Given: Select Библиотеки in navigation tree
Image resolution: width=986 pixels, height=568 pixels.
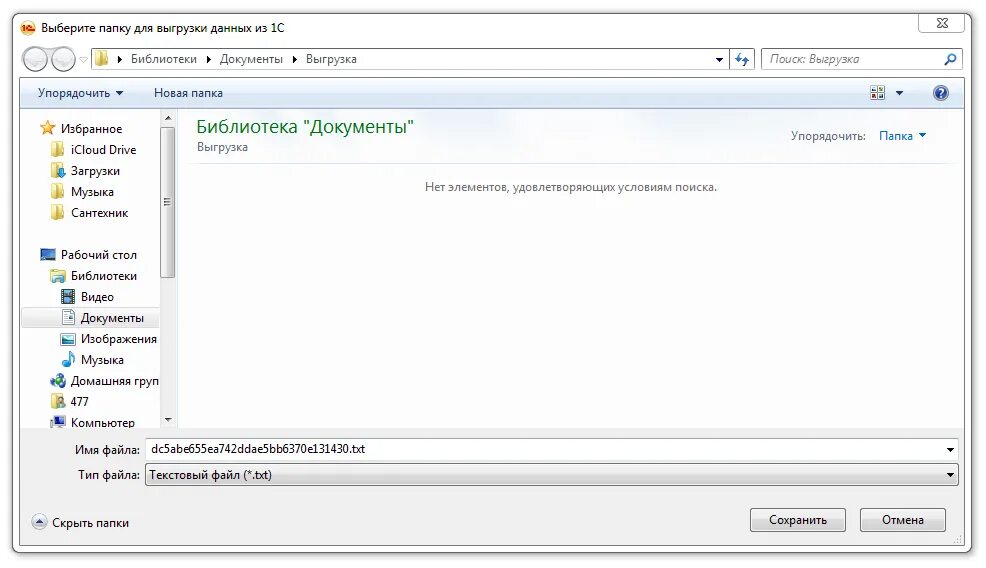Looking at the screenshot, I should pyautogui.click(x=103, y=276).
